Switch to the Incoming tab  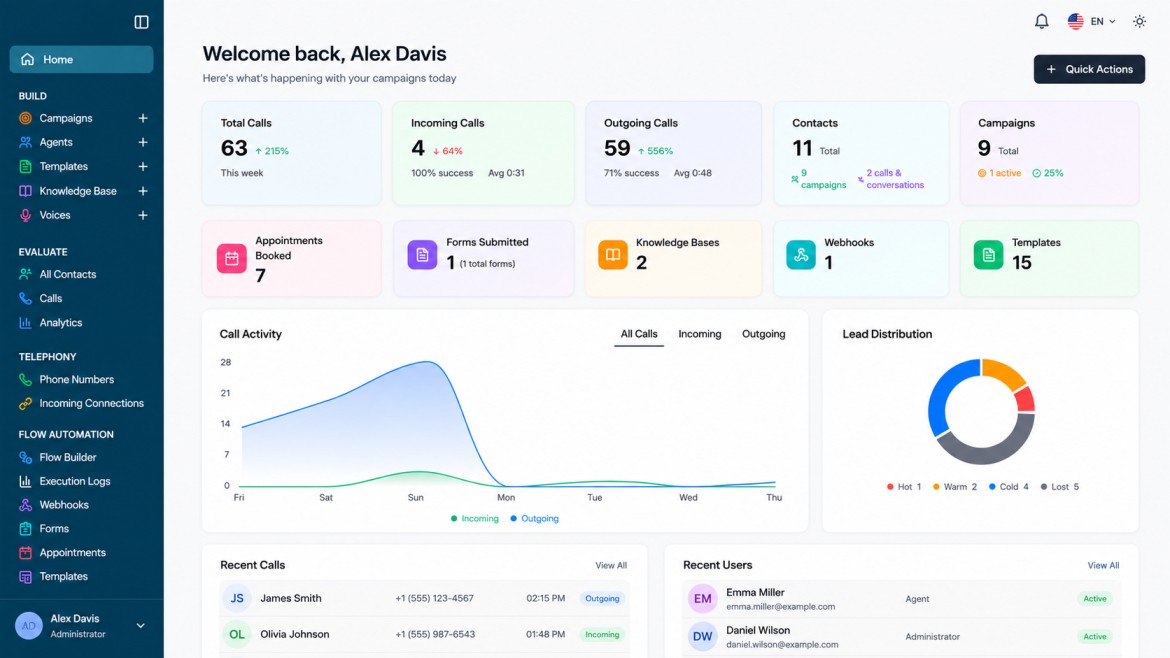pos(699,334)
